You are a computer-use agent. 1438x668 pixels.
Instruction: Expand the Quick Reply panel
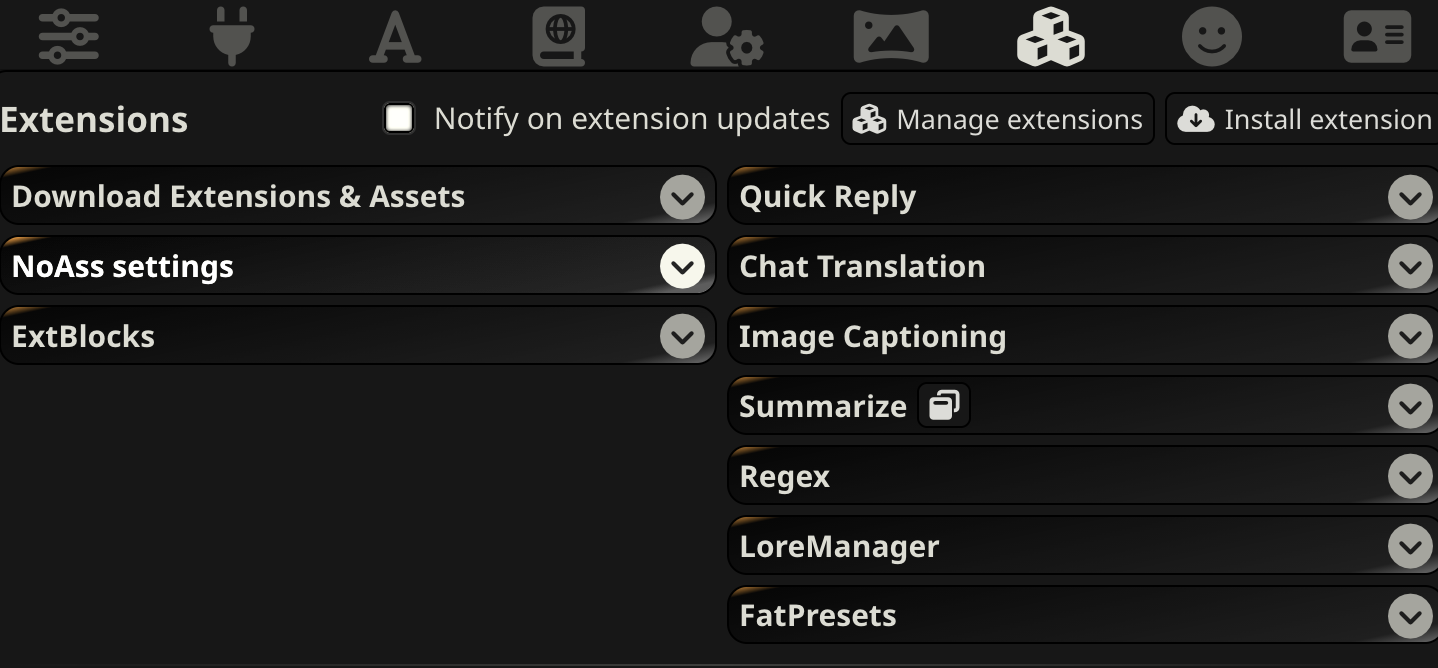click(1409, 197)
